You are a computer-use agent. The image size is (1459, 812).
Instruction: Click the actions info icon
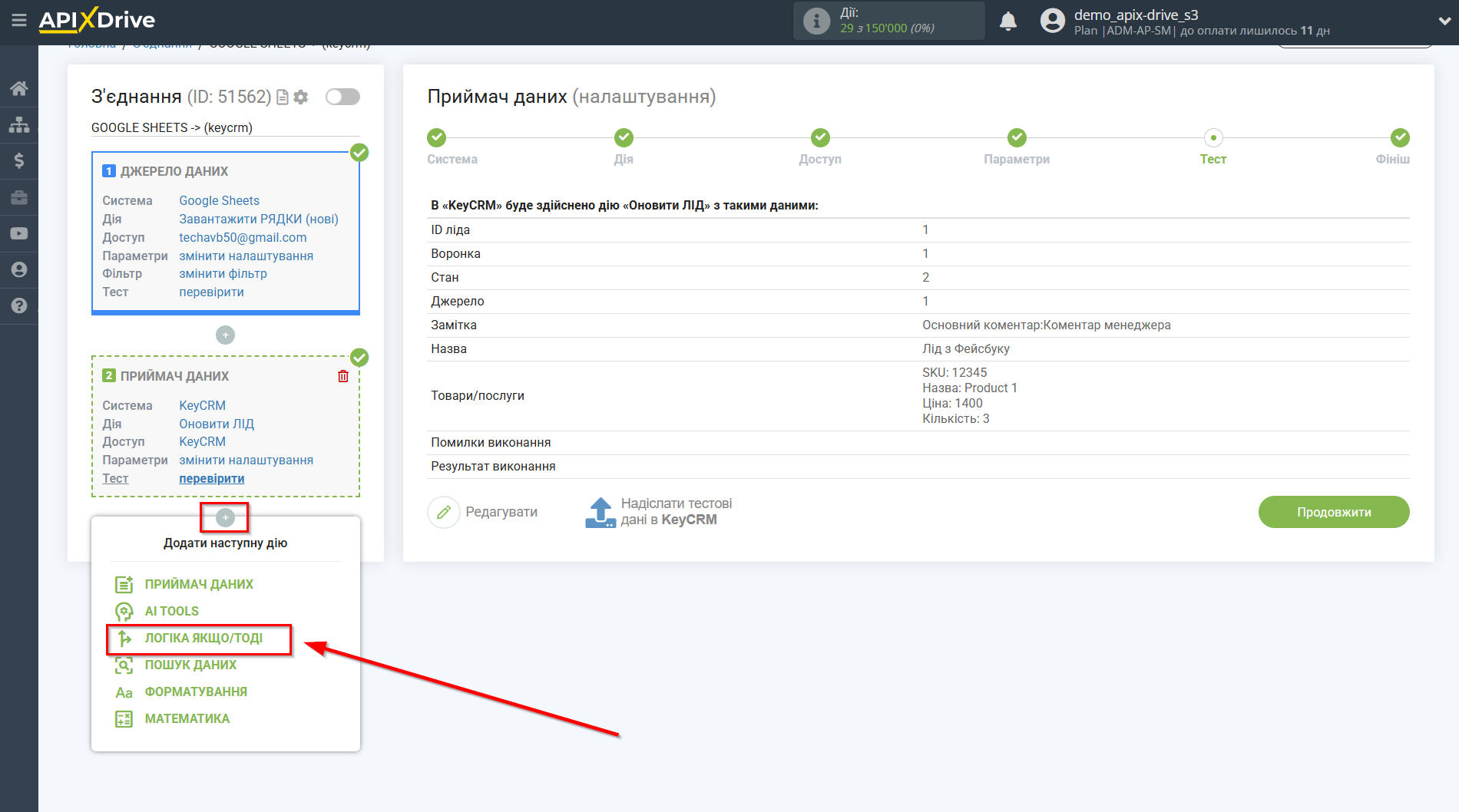point(816,21)
